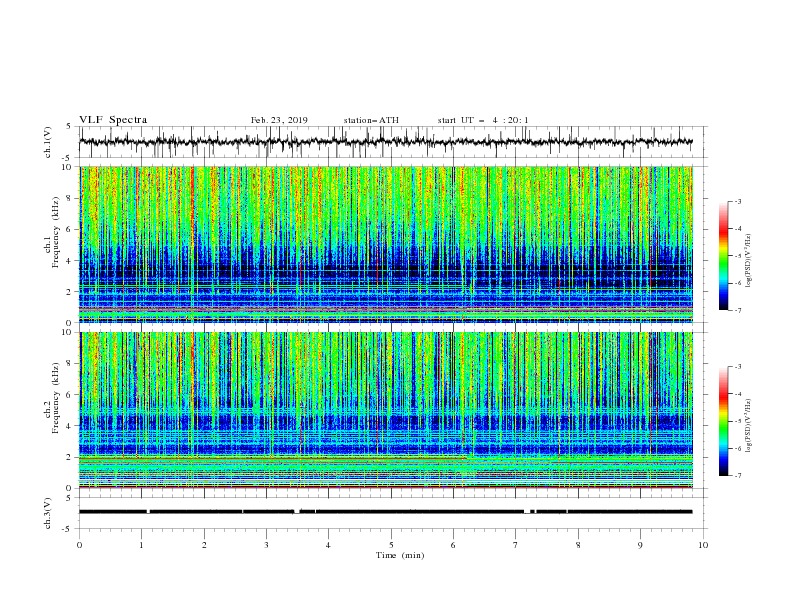Click the time axis tick label "10"
This screenshot has height=612, width=792.
703,545
